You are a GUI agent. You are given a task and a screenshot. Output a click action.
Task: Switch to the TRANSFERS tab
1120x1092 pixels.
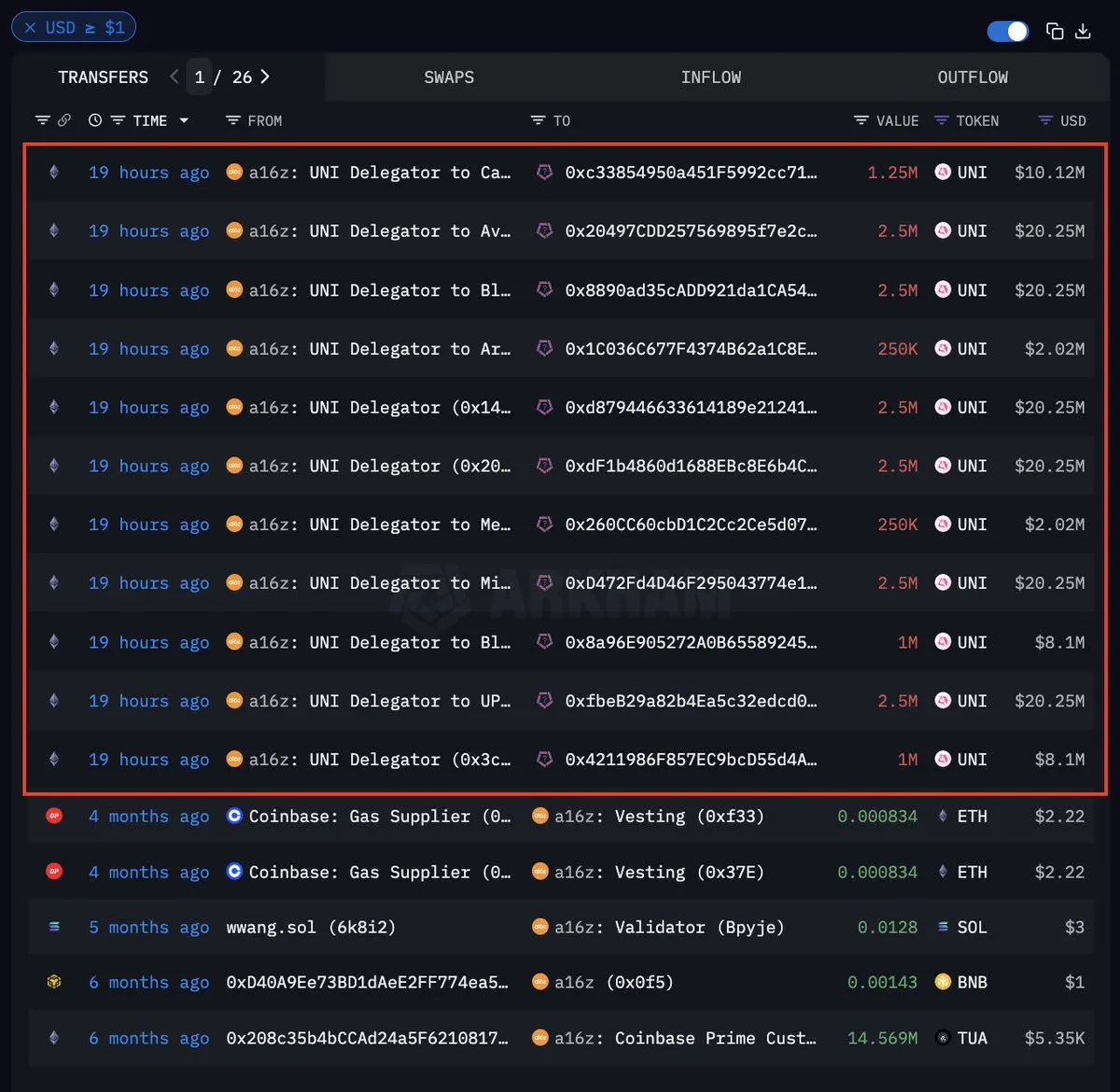[x=103, y=77]
